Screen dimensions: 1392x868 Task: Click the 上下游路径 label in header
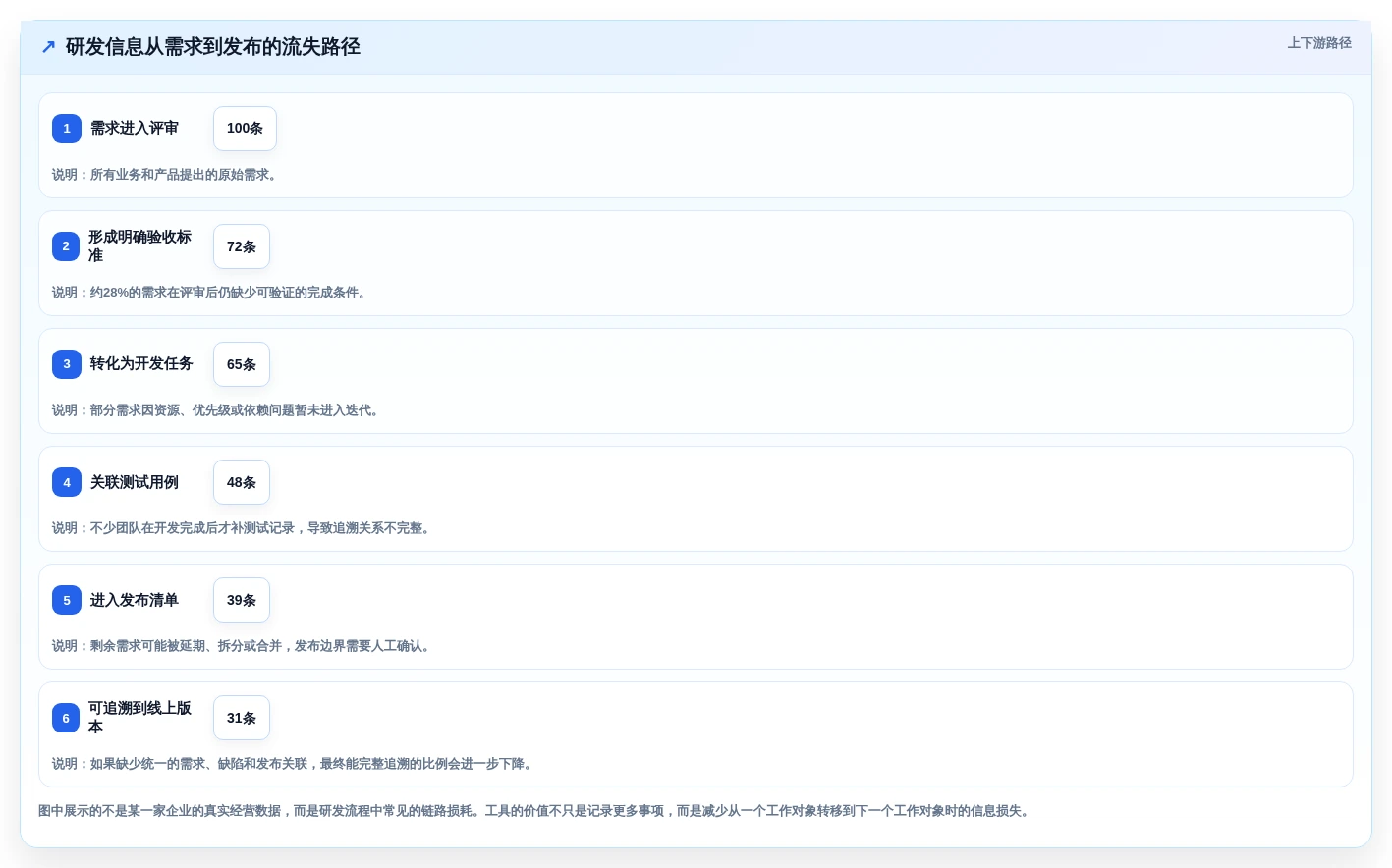[1319, 43]
